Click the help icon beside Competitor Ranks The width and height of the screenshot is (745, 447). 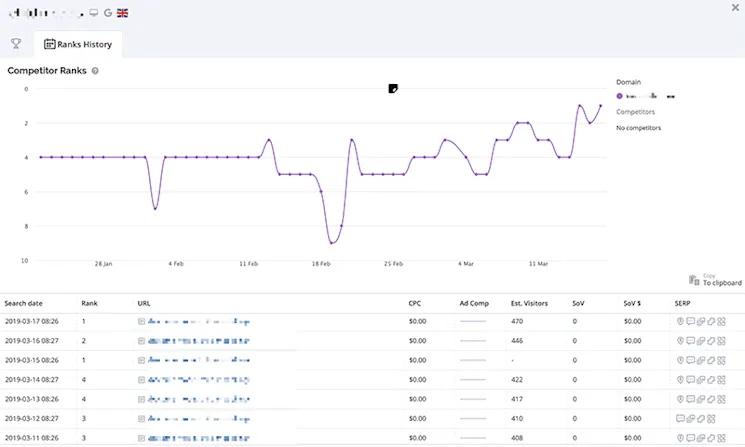click(x=95, y=72)
